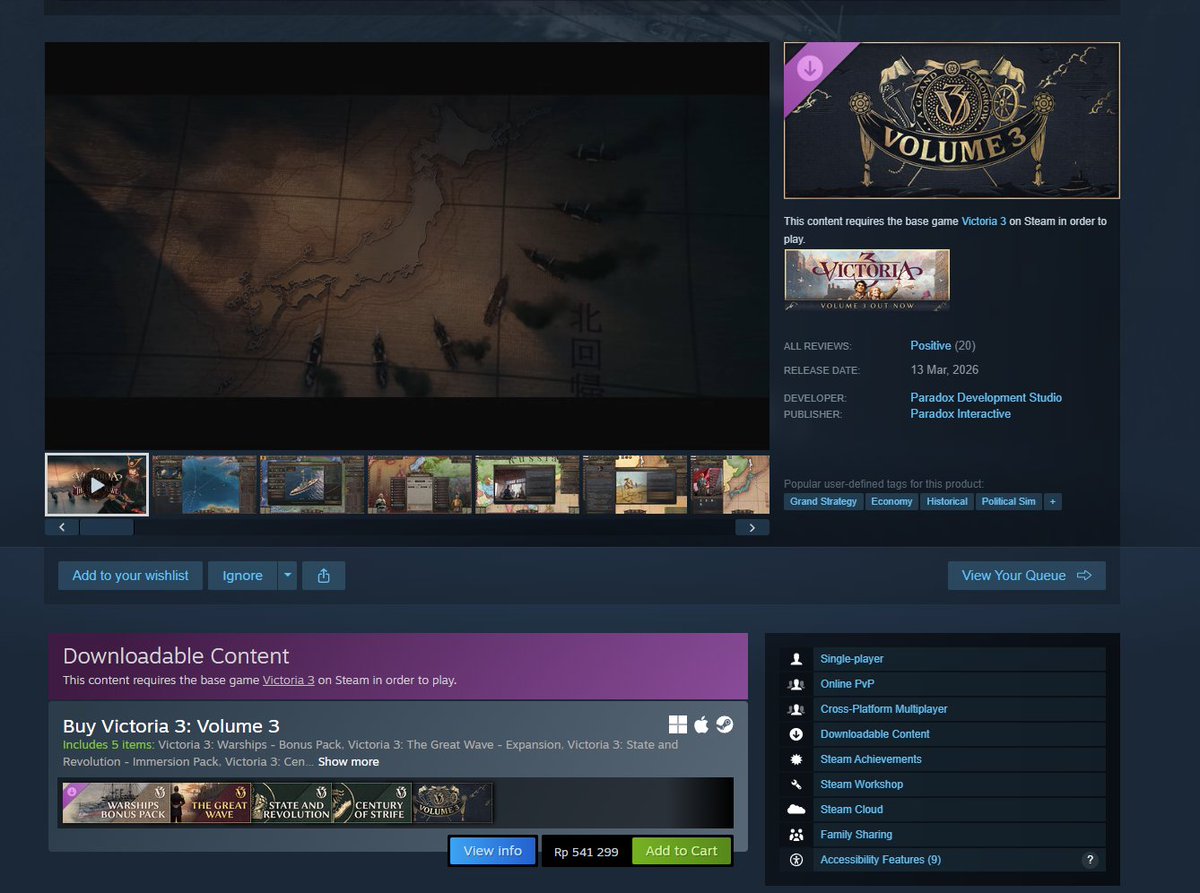Screen dimensions: 1200x893
Task: Click the share icon button
Action: (x=323, y=575)
